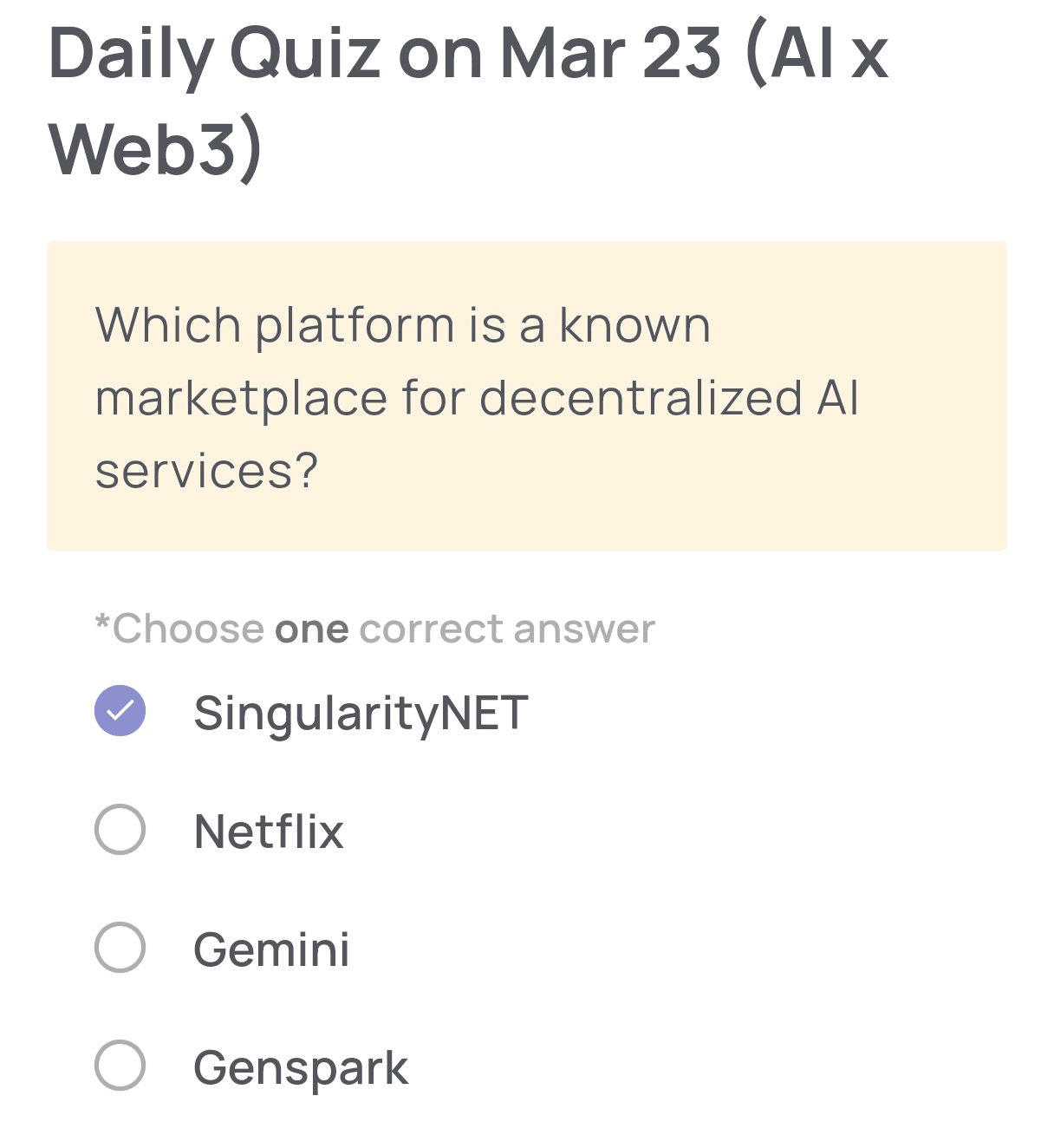The image size is (1054, 1148).
Task: Pick the Genspark radio button
Action: pyautogui.click(x=120, y=1065)
